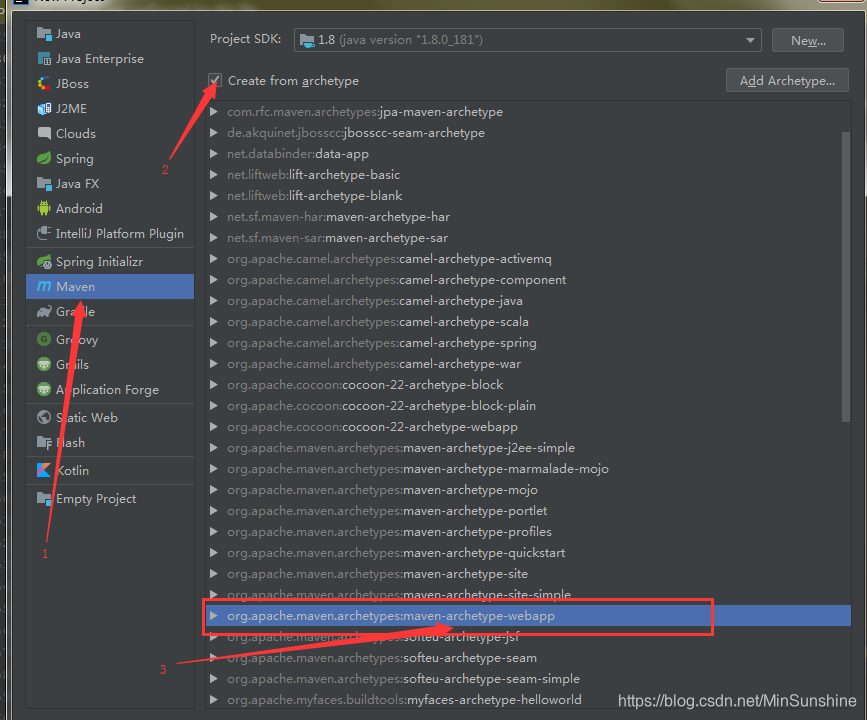Open the Project SDK dropdown
This screenshot has width=867, height=720.
[527, 40]
